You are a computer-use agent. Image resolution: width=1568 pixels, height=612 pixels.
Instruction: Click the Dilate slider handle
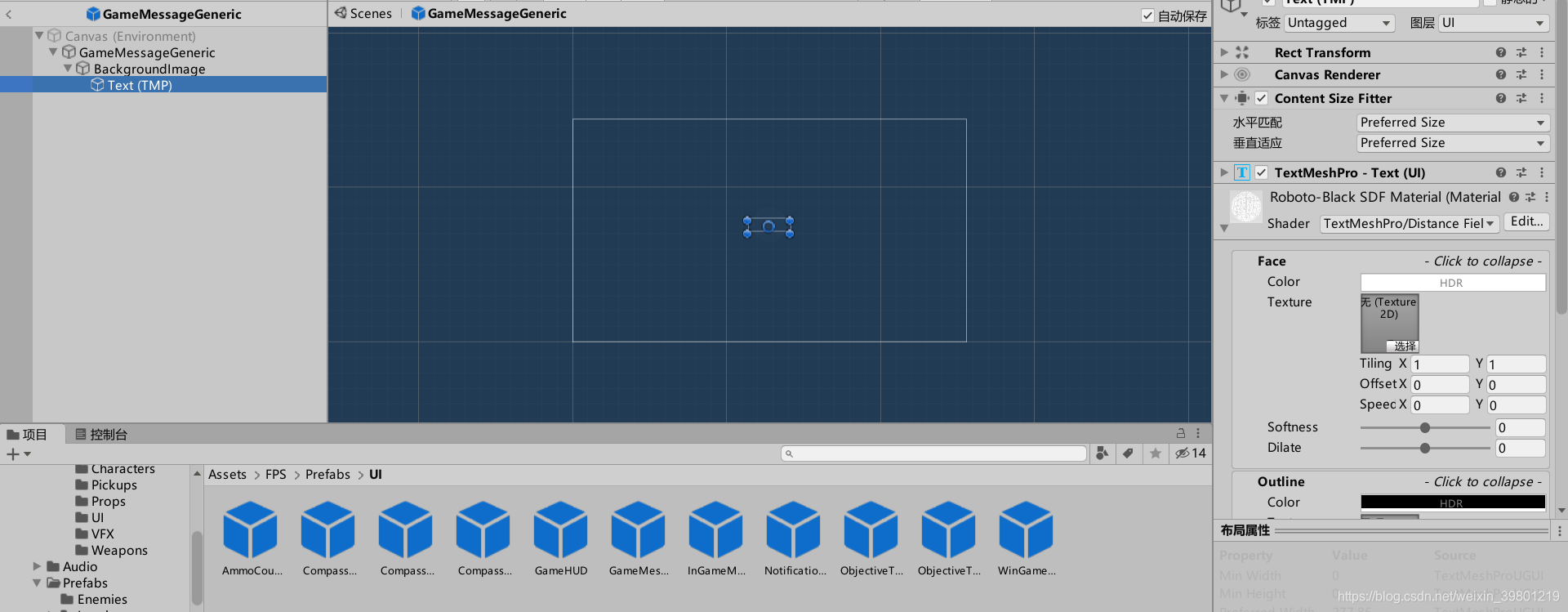point(1425,448)
